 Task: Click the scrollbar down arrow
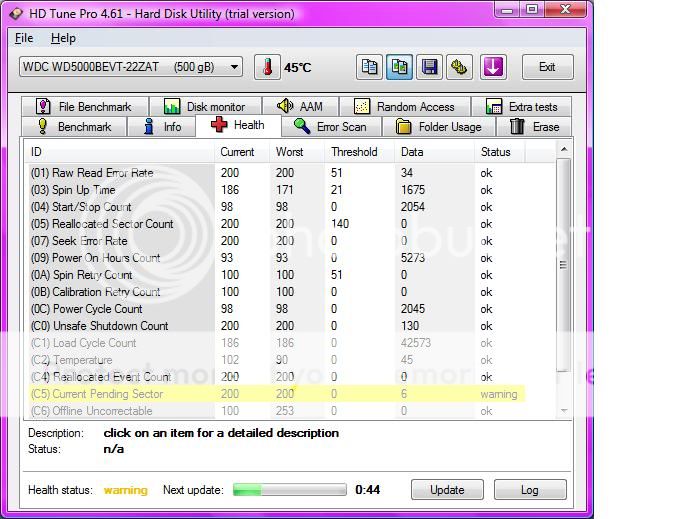(x=564, y=411)
